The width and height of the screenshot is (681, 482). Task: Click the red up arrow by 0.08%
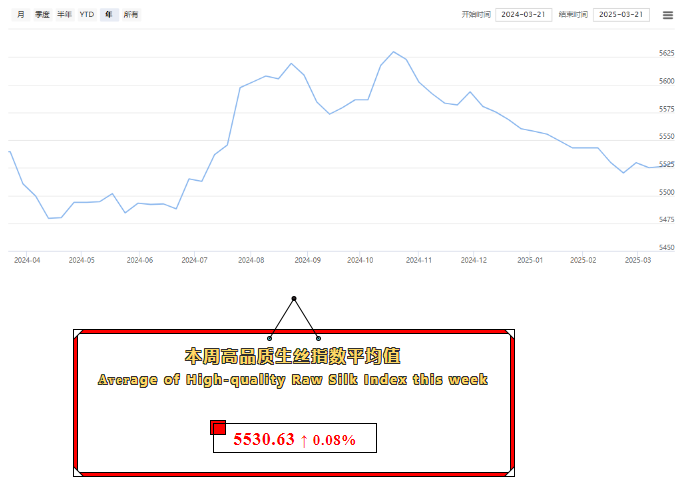coord(304,439)
